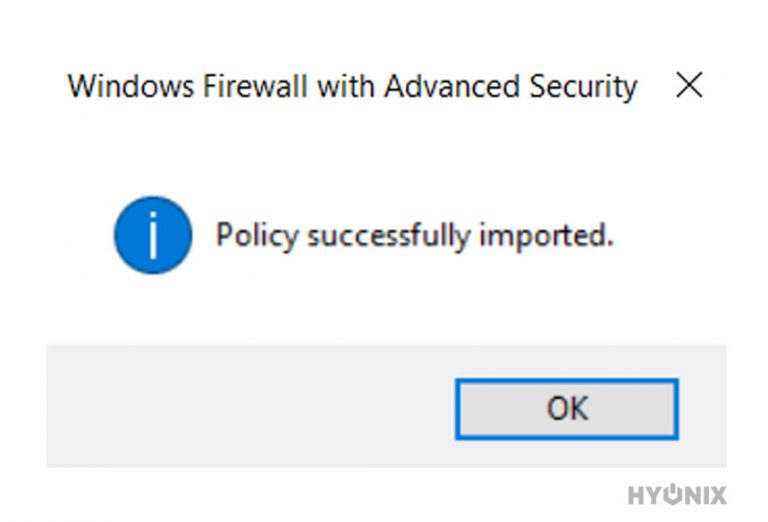The image size is (768, 522).
Task: Close the Windows Firewall dialog with X
Action: click(x=689, y=86)
